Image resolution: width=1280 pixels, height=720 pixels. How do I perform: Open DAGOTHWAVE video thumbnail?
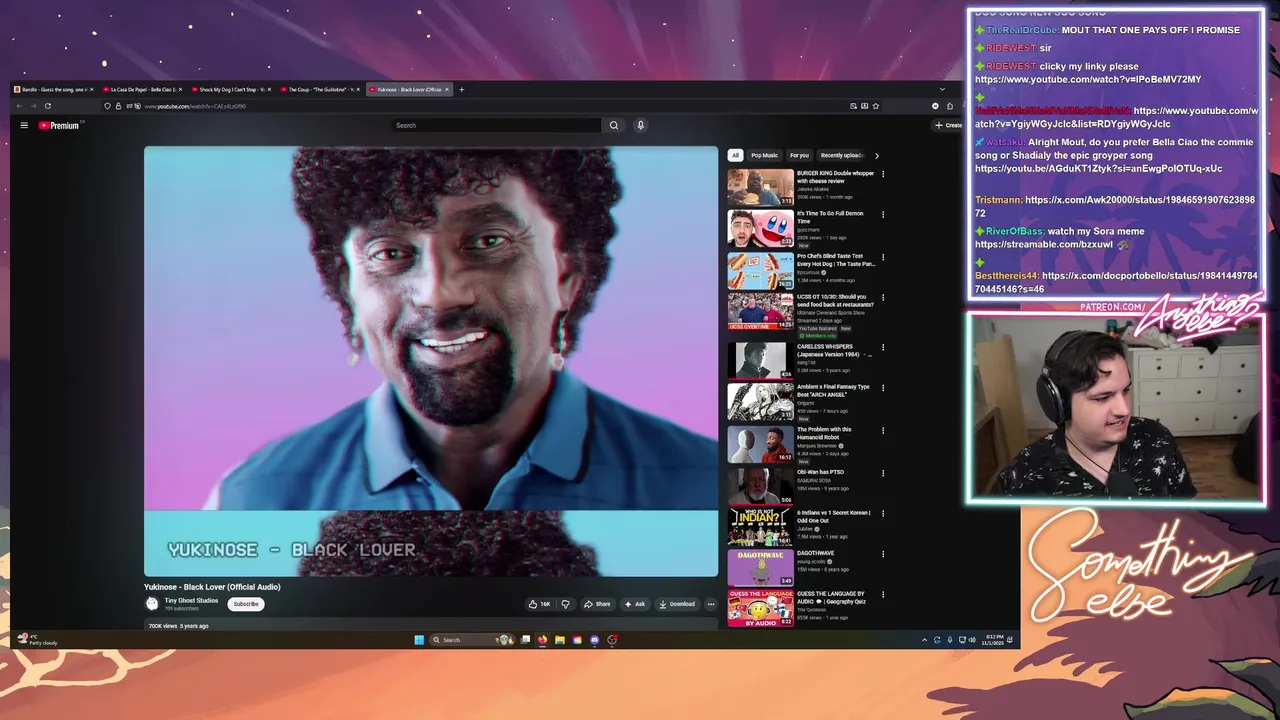coord(760,567)
